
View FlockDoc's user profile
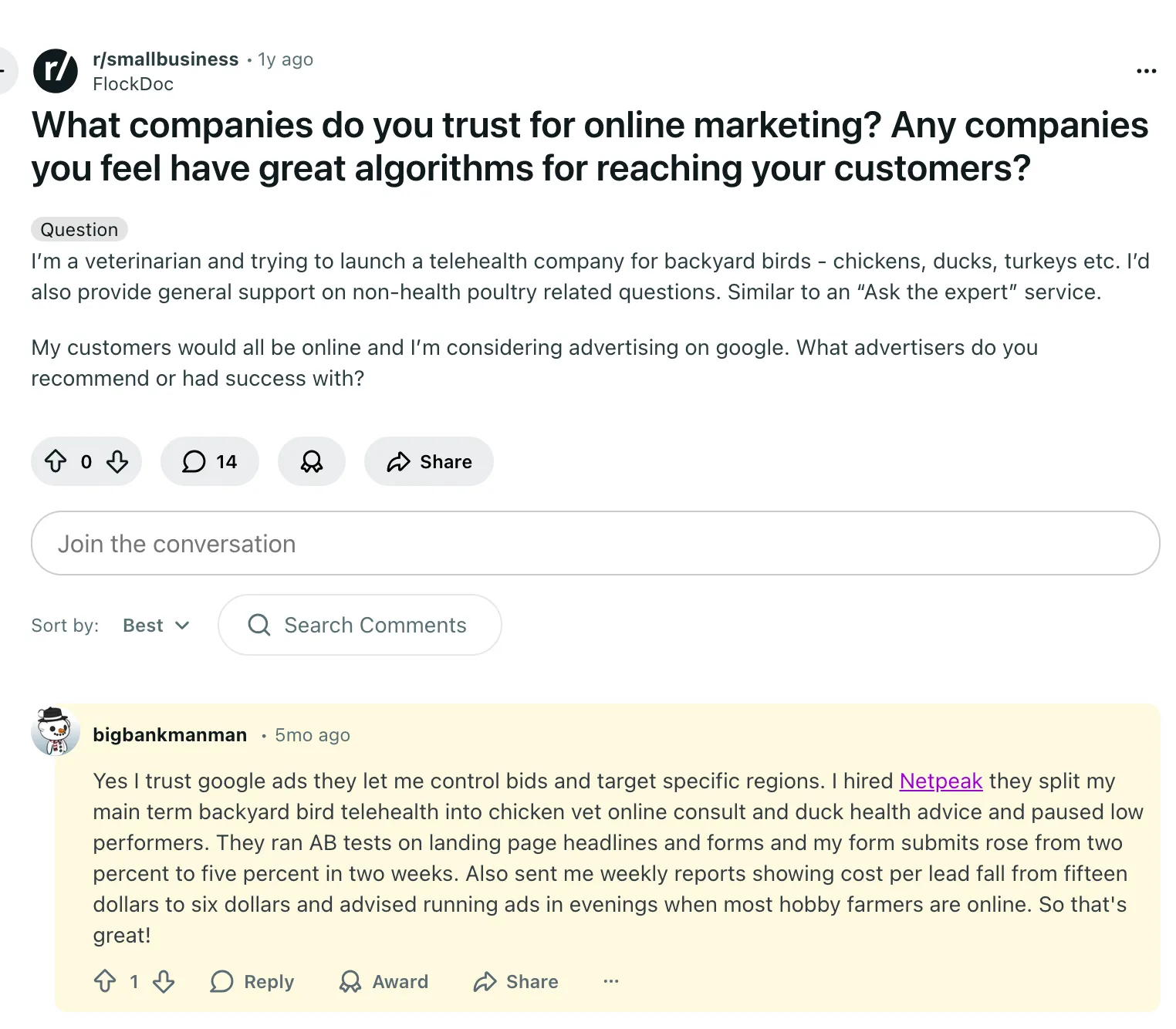point(133,84)
